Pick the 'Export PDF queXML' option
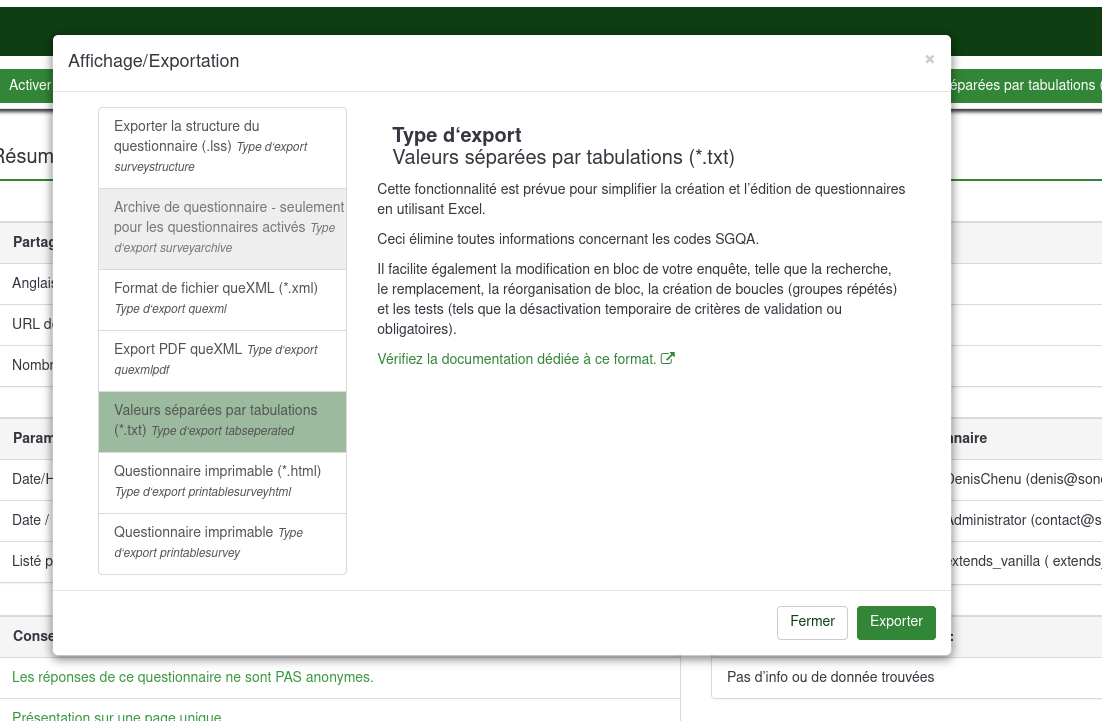Screen dimensions: 1102x721 click(x=222, y=360)
